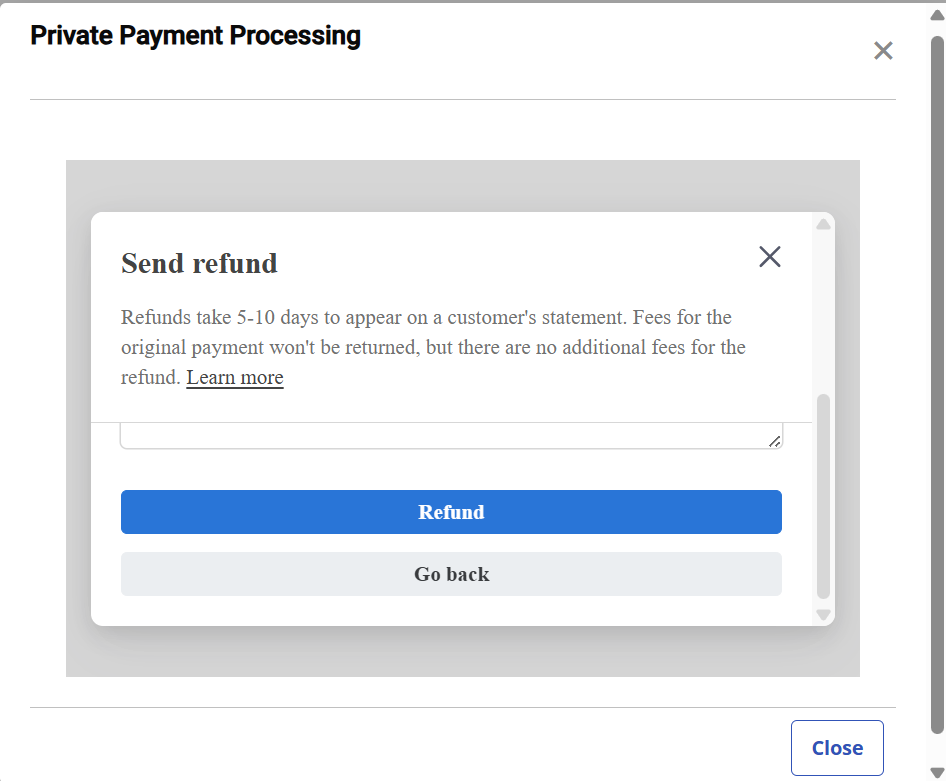Click the Go back button
Screen dimensions: 946x781
click(451, 574)
